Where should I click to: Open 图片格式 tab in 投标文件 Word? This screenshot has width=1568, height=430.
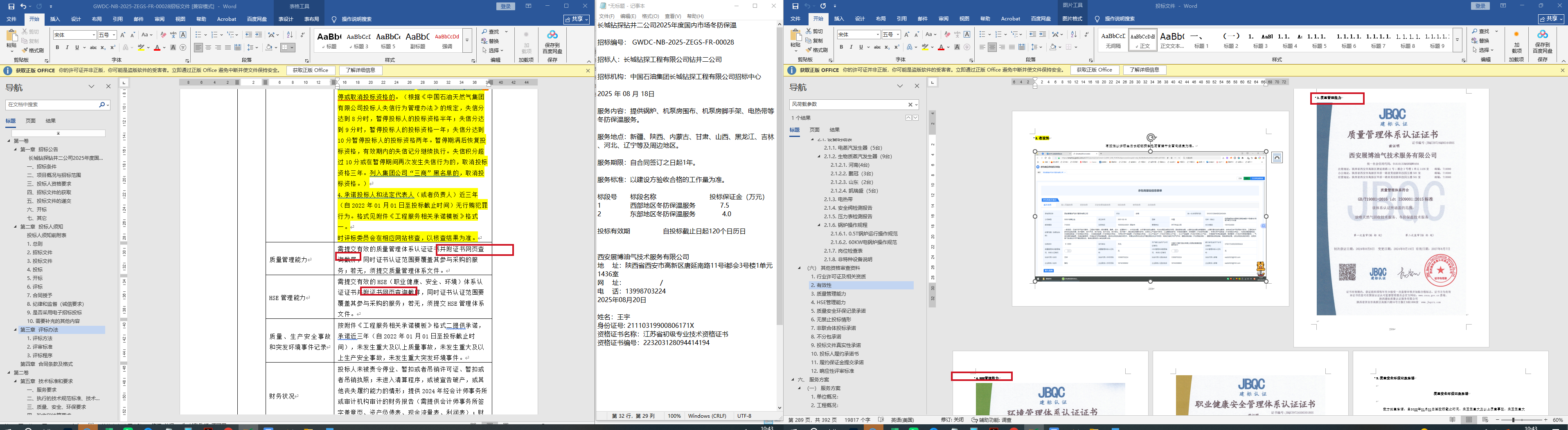(x=1072, y=19)
